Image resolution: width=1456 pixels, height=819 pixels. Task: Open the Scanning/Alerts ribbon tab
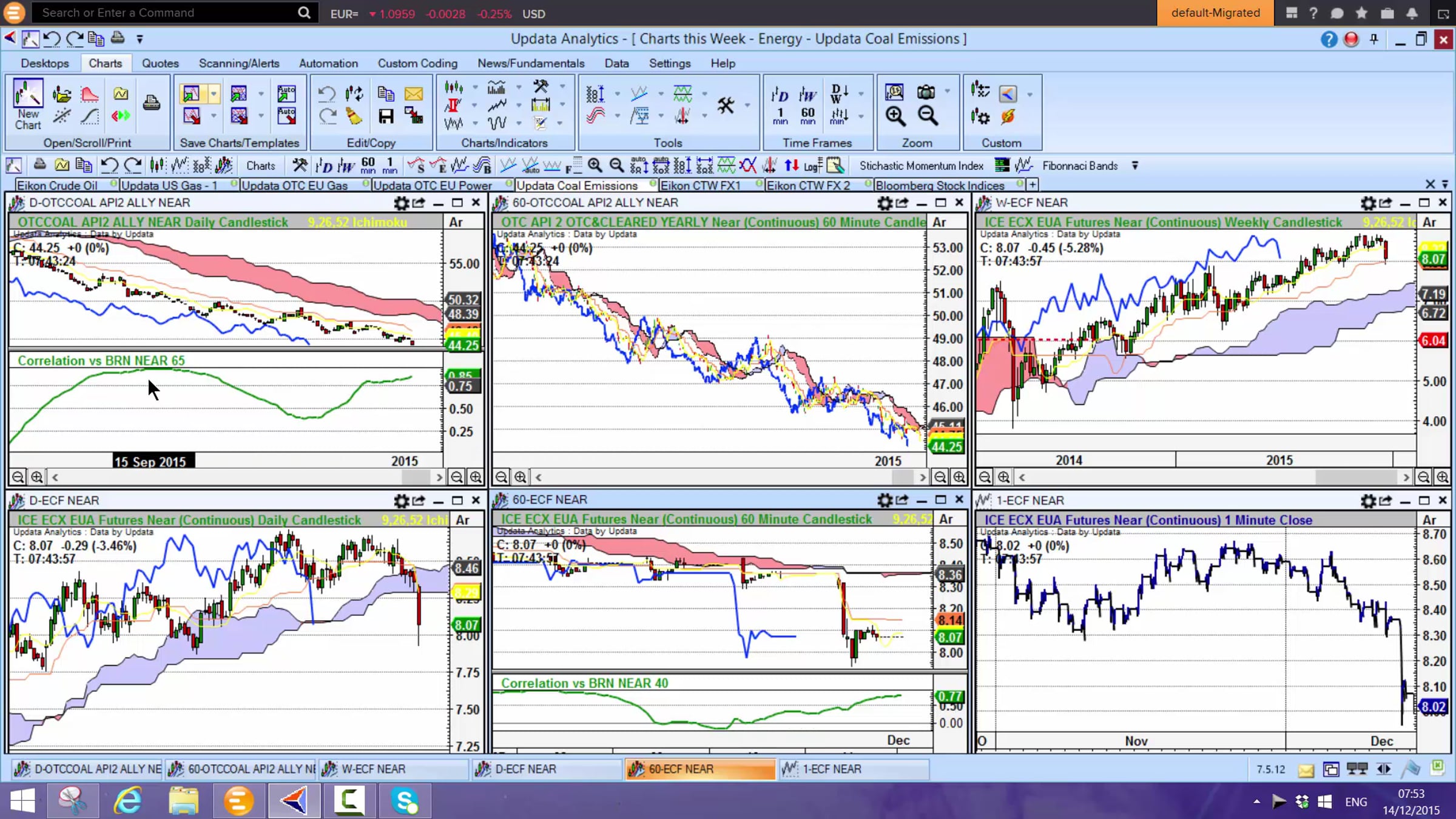[239, 63]
